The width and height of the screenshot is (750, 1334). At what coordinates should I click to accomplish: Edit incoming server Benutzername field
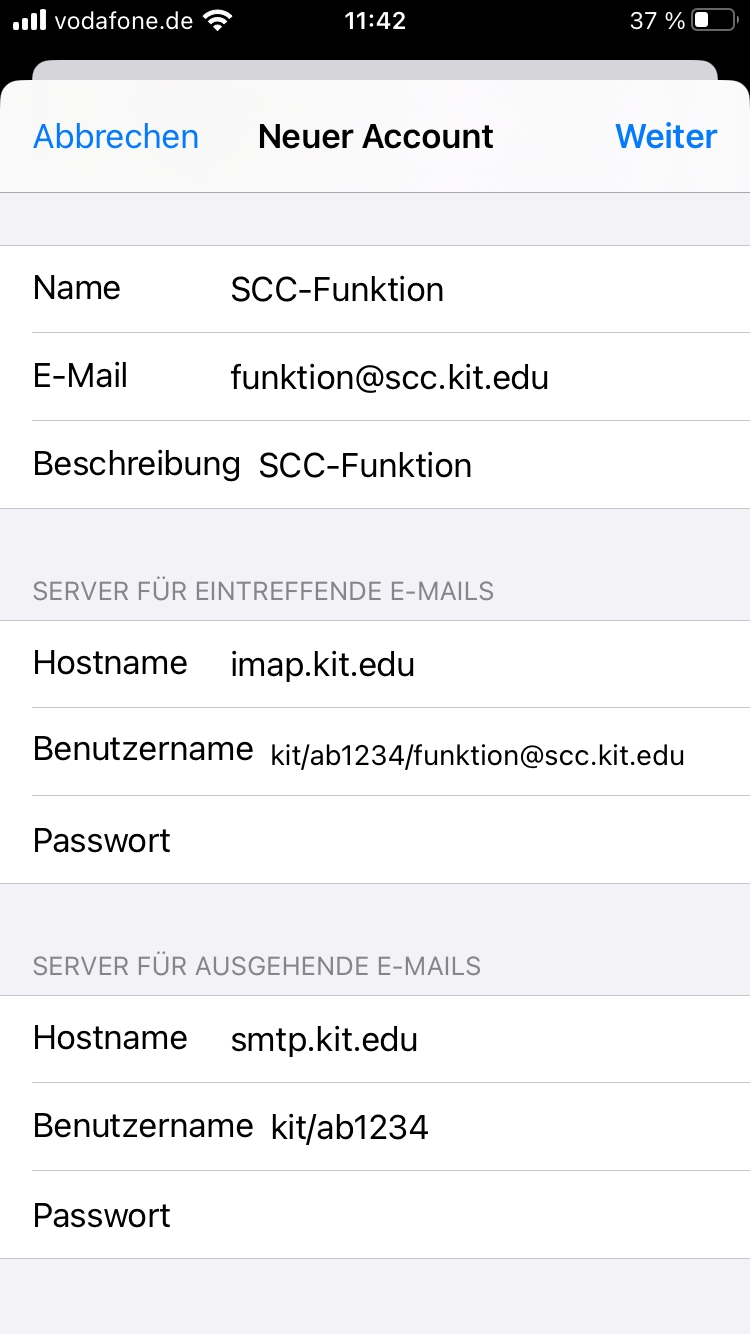pyautogui.click(x=477, y=754)
